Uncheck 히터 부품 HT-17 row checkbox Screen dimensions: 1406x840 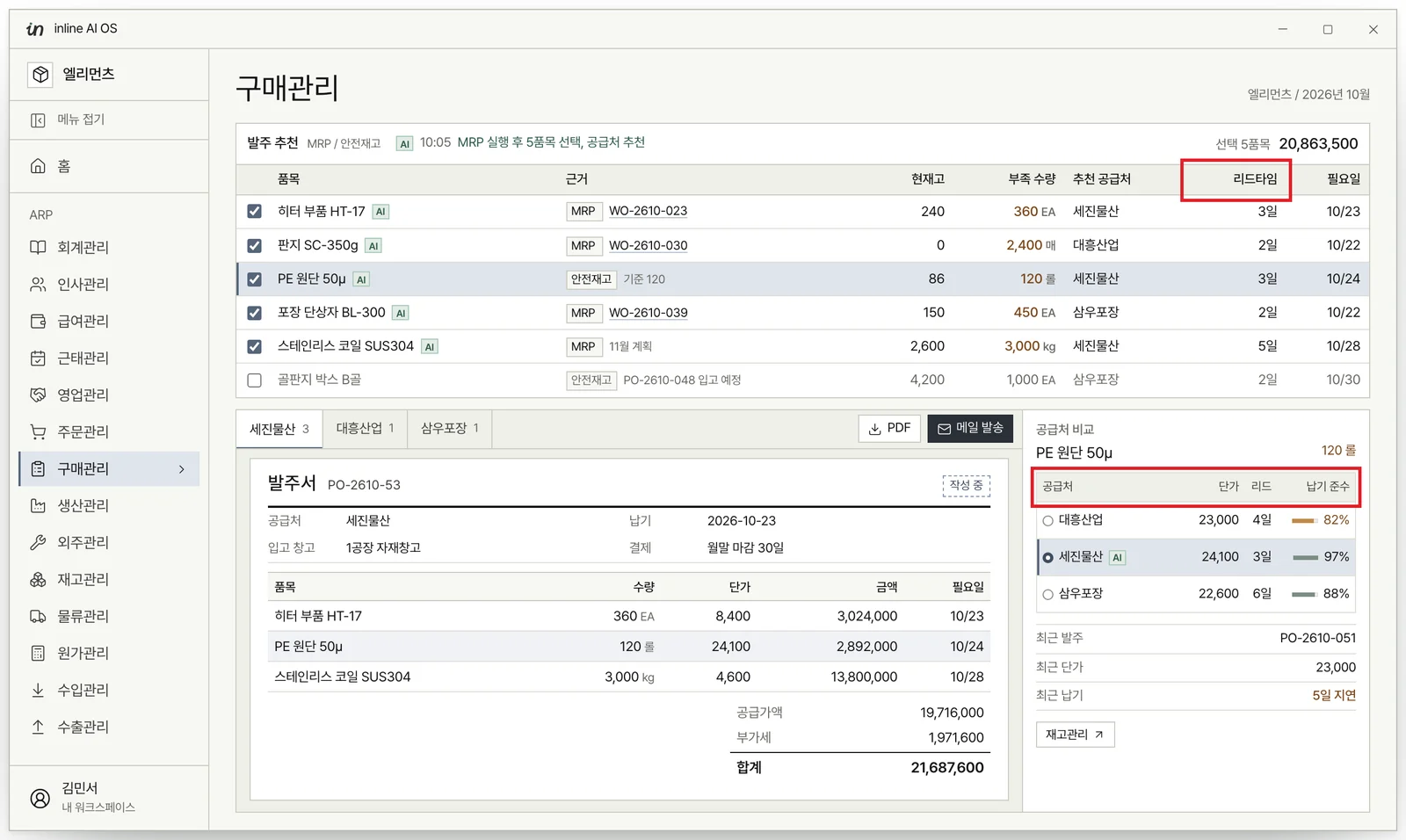255,212
